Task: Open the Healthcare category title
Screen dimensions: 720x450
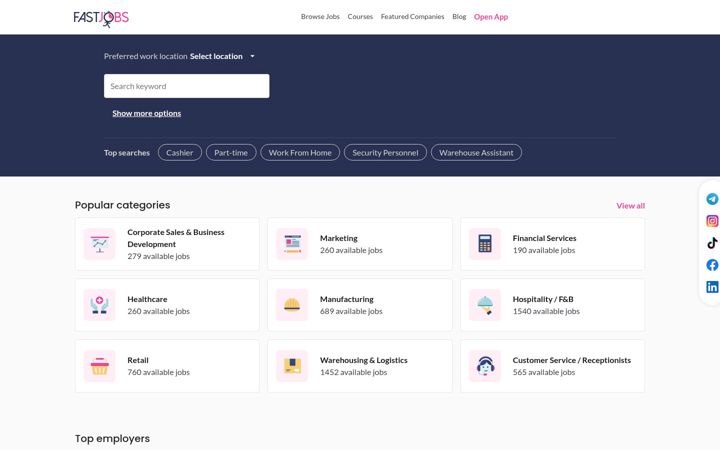Action: (147, 299)
